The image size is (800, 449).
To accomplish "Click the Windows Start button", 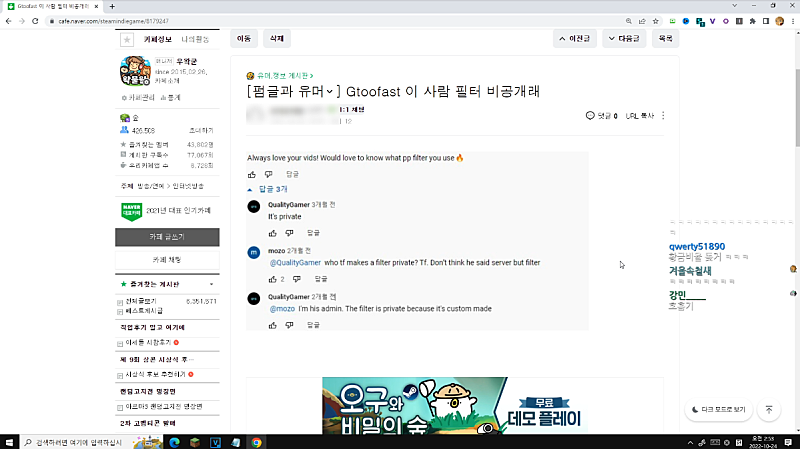I will [x=9, y=442].
